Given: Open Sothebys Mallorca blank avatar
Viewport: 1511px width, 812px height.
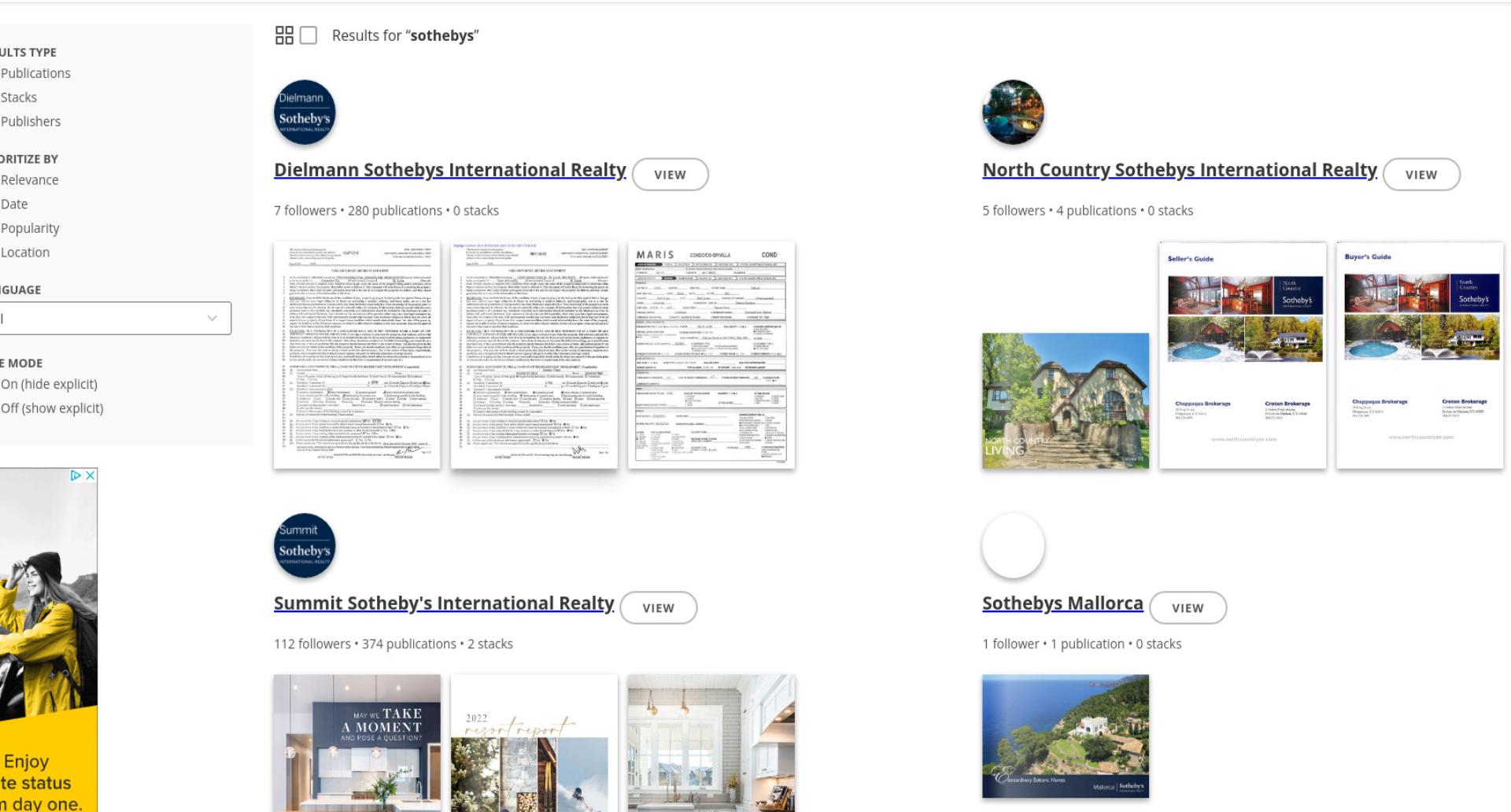Looking at the screenshot, I should pyautogui.click(x=1013, y=545).
